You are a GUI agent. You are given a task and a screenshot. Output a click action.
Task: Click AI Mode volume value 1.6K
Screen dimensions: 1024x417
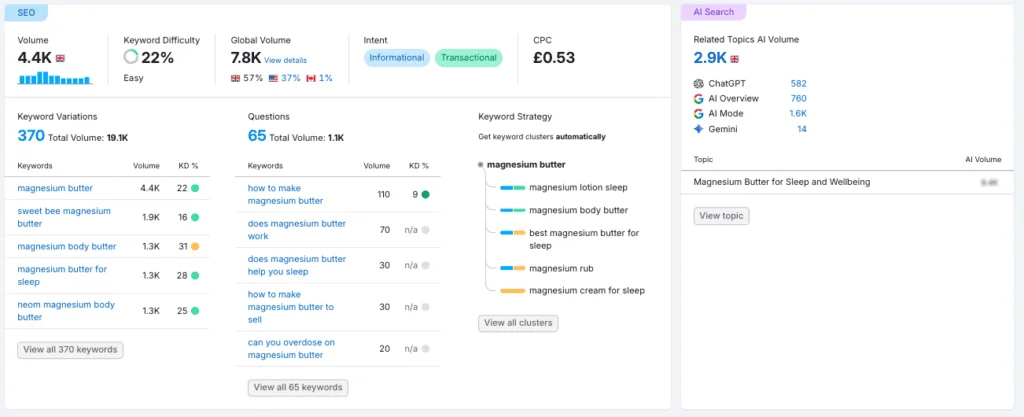[798, 114]
